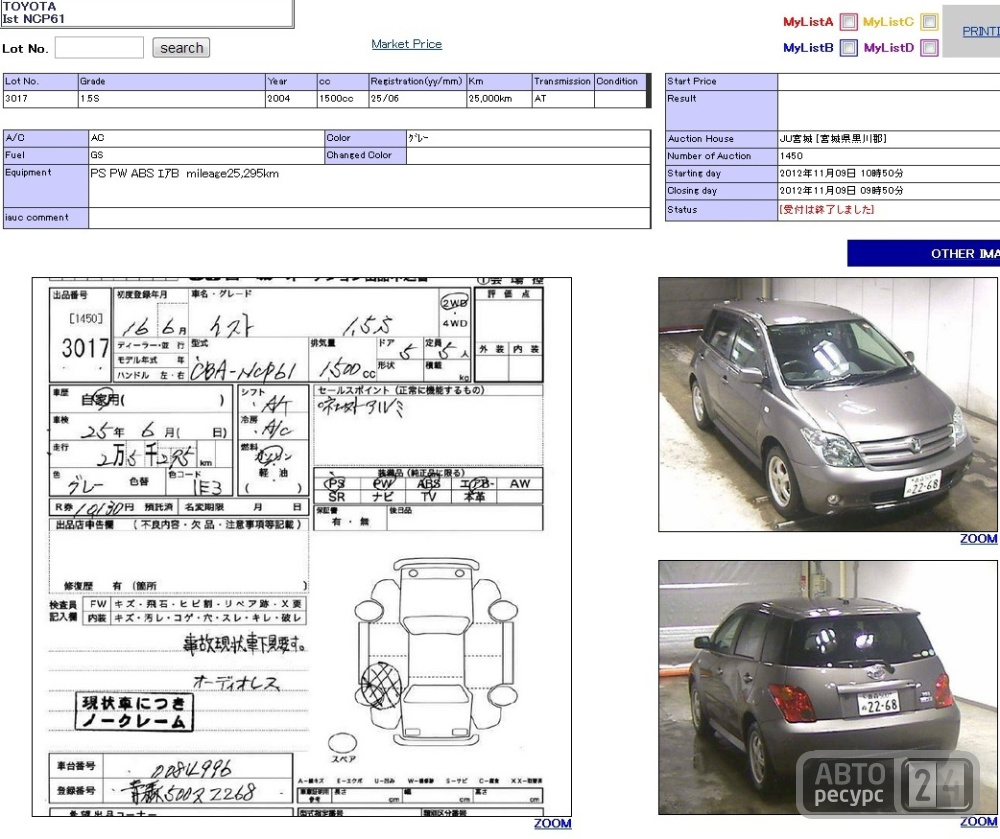This screenshot has height=839, width=1000.
Task: Open the rear view car photo
Action: coord(828,687)
